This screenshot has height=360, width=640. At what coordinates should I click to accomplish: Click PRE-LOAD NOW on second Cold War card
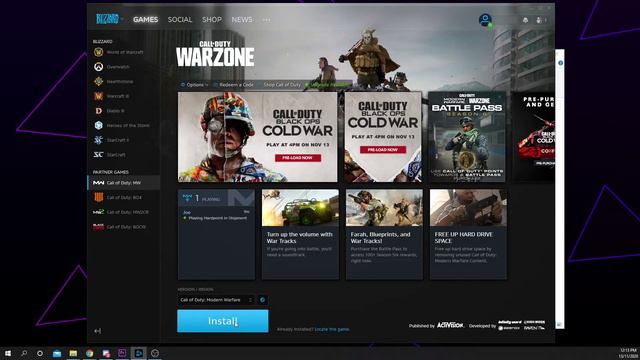[x=383, y=150]
